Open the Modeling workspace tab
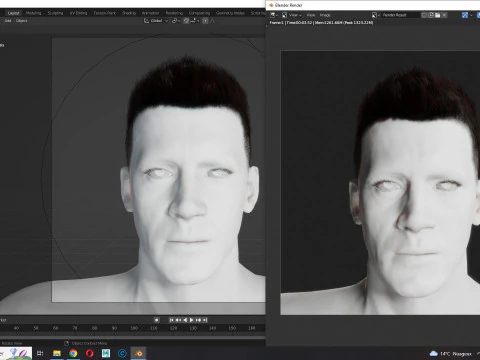 (x=33, y=13)
